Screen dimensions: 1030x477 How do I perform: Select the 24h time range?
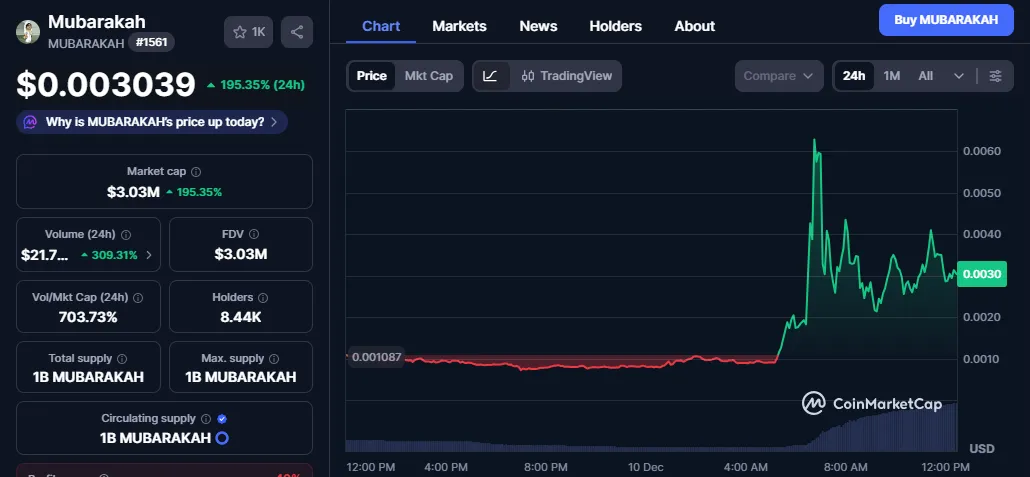point(854,76)
